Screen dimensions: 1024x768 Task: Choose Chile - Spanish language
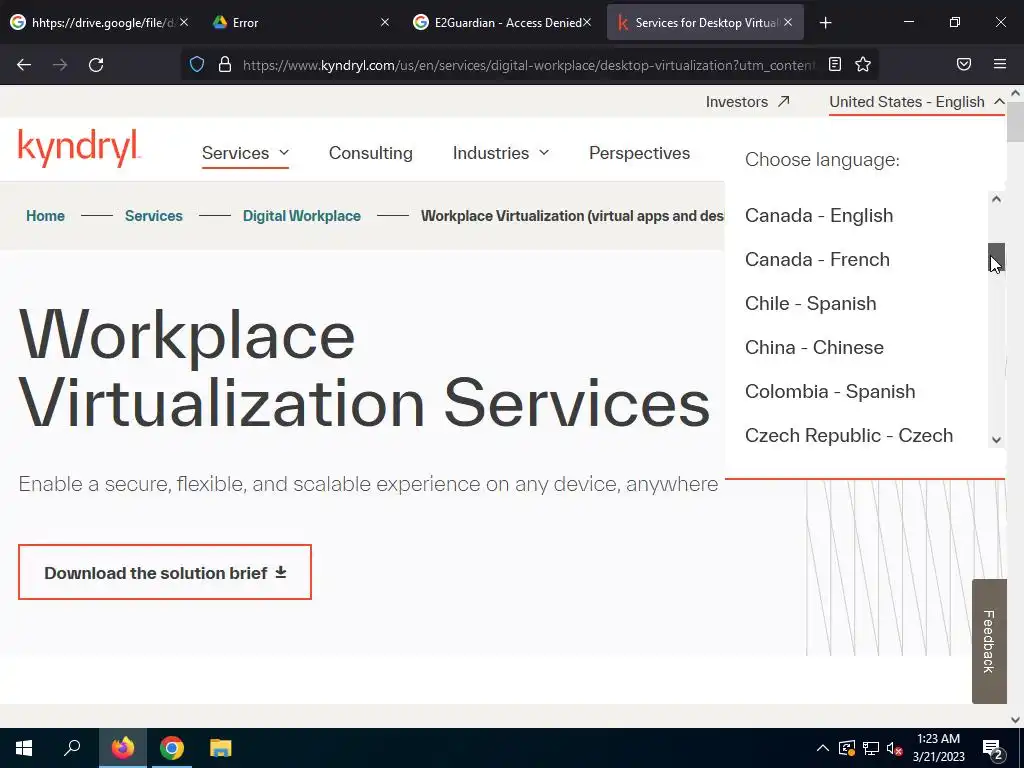click(810, 303)
